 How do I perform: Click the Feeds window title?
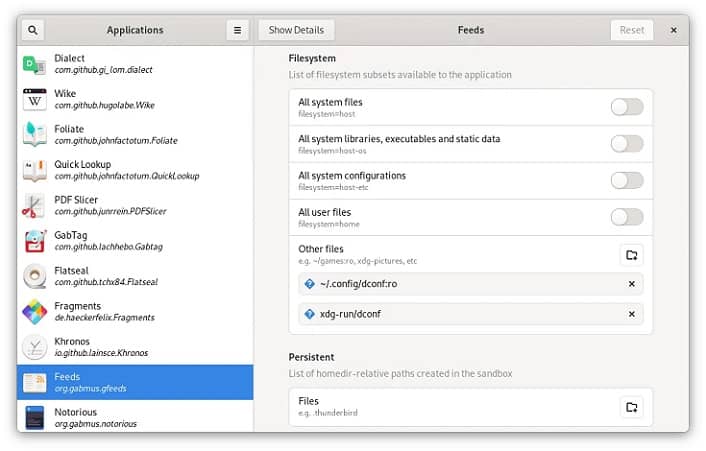click(471, 30)
